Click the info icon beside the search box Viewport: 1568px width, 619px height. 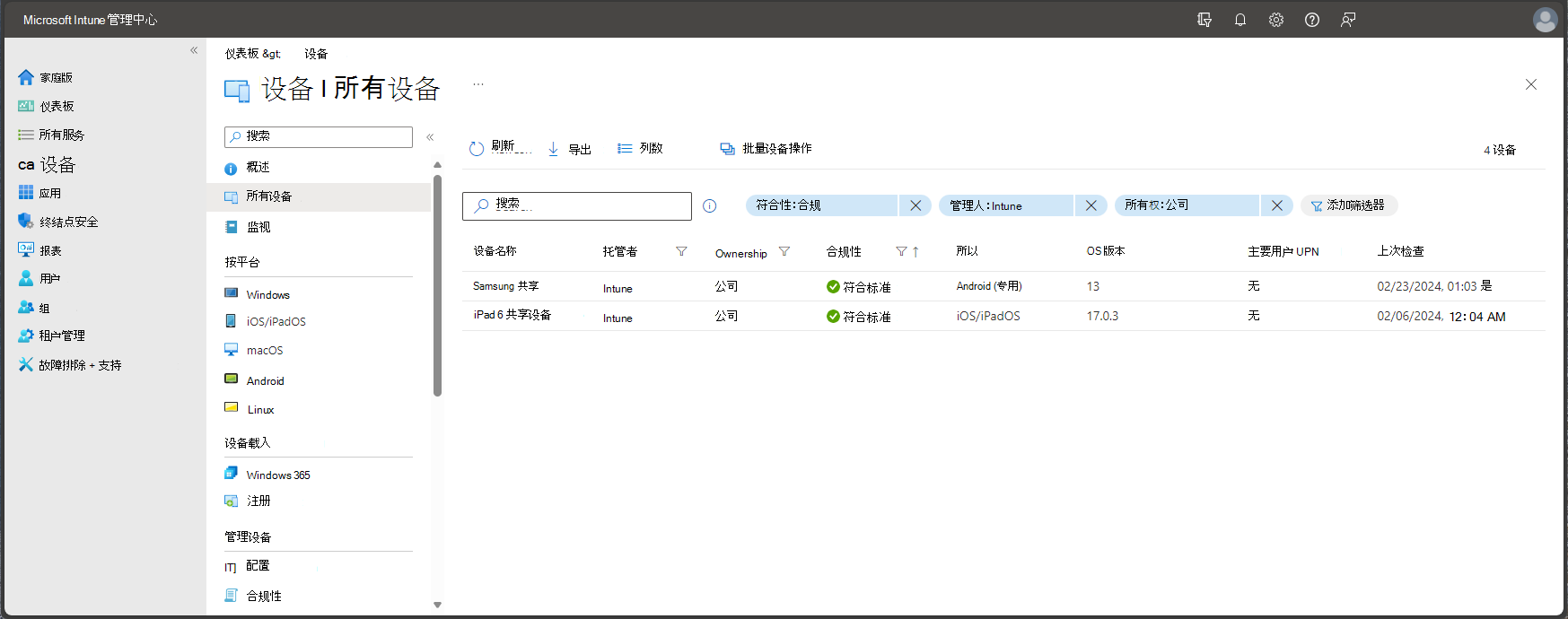[709, 206]
